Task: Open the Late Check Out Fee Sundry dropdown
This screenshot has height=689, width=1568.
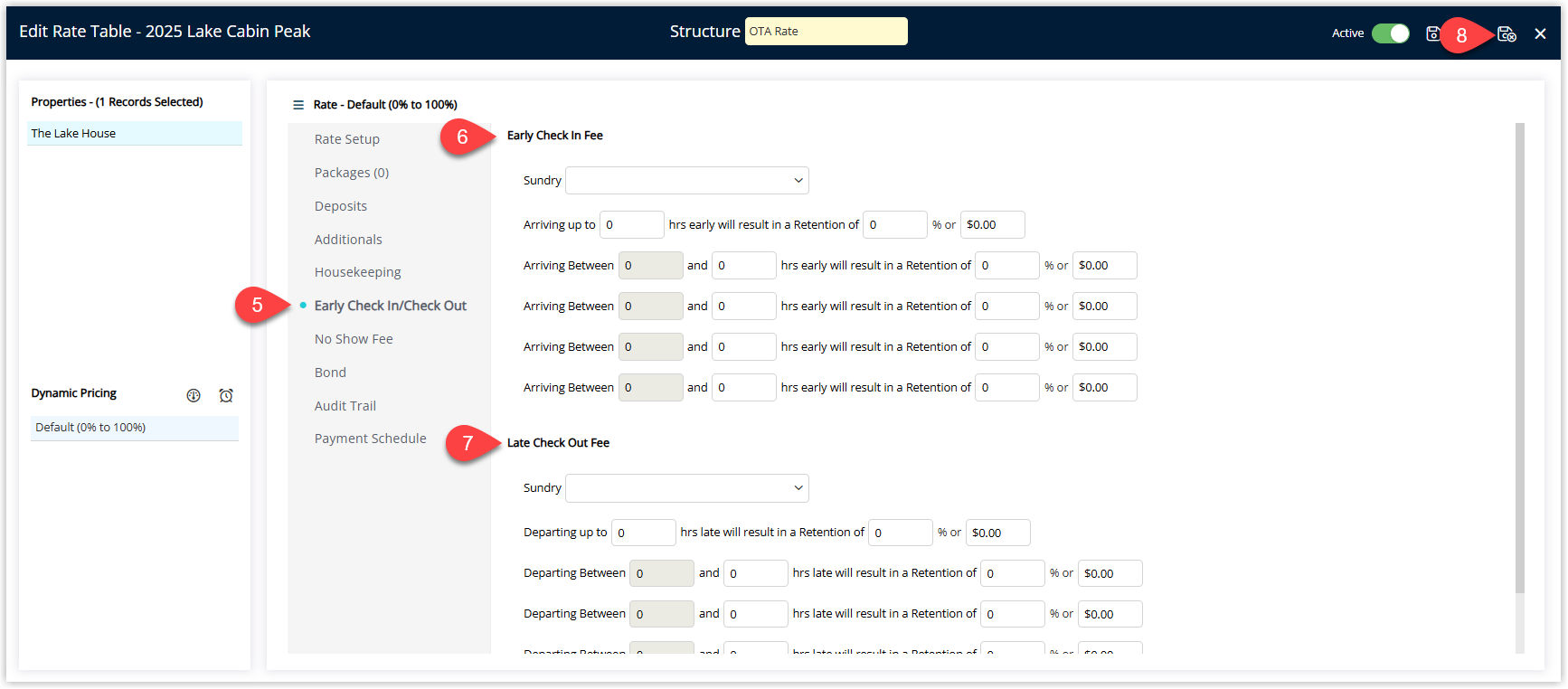Action: [x=687, y=487]
